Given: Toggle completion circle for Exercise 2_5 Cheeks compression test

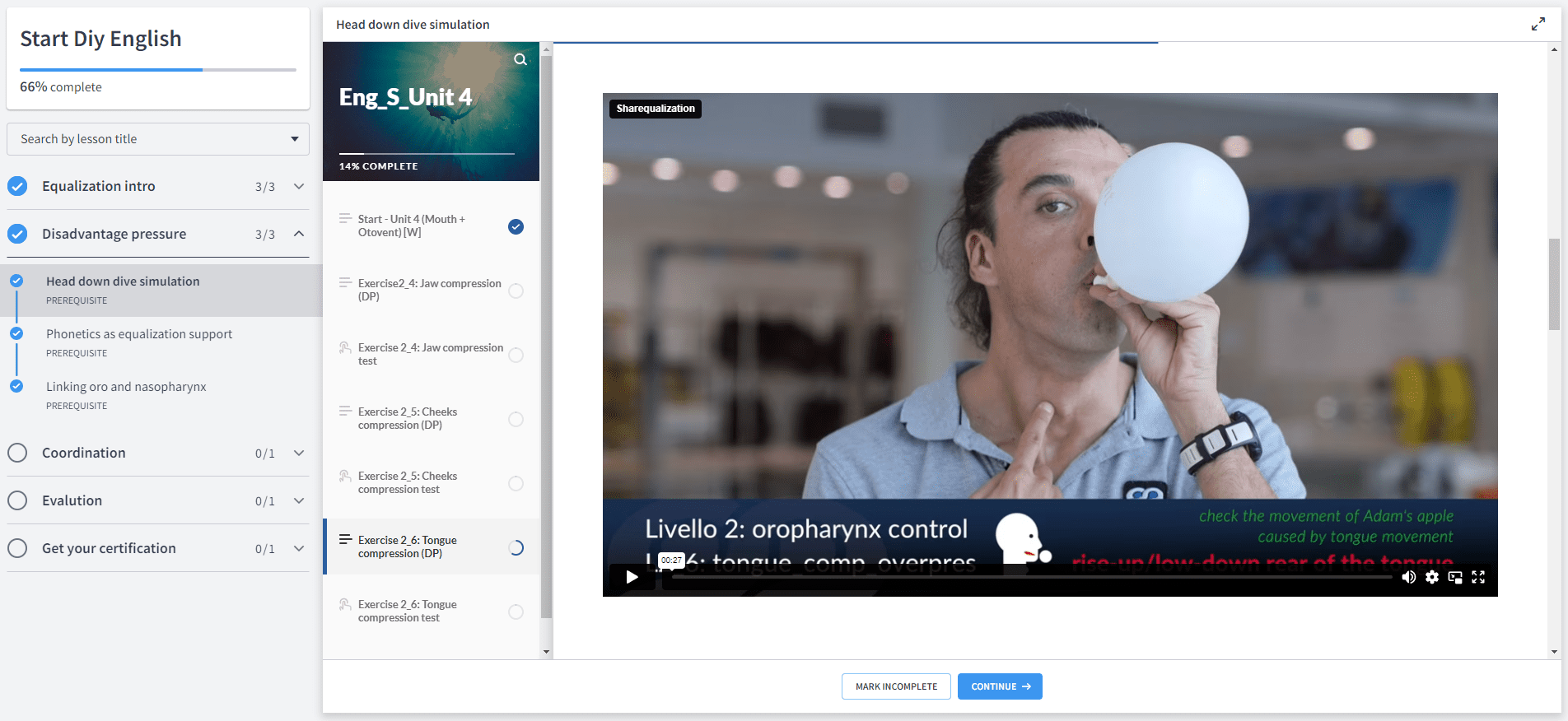Looking at the screenshot, I should [x=516, y=483].
